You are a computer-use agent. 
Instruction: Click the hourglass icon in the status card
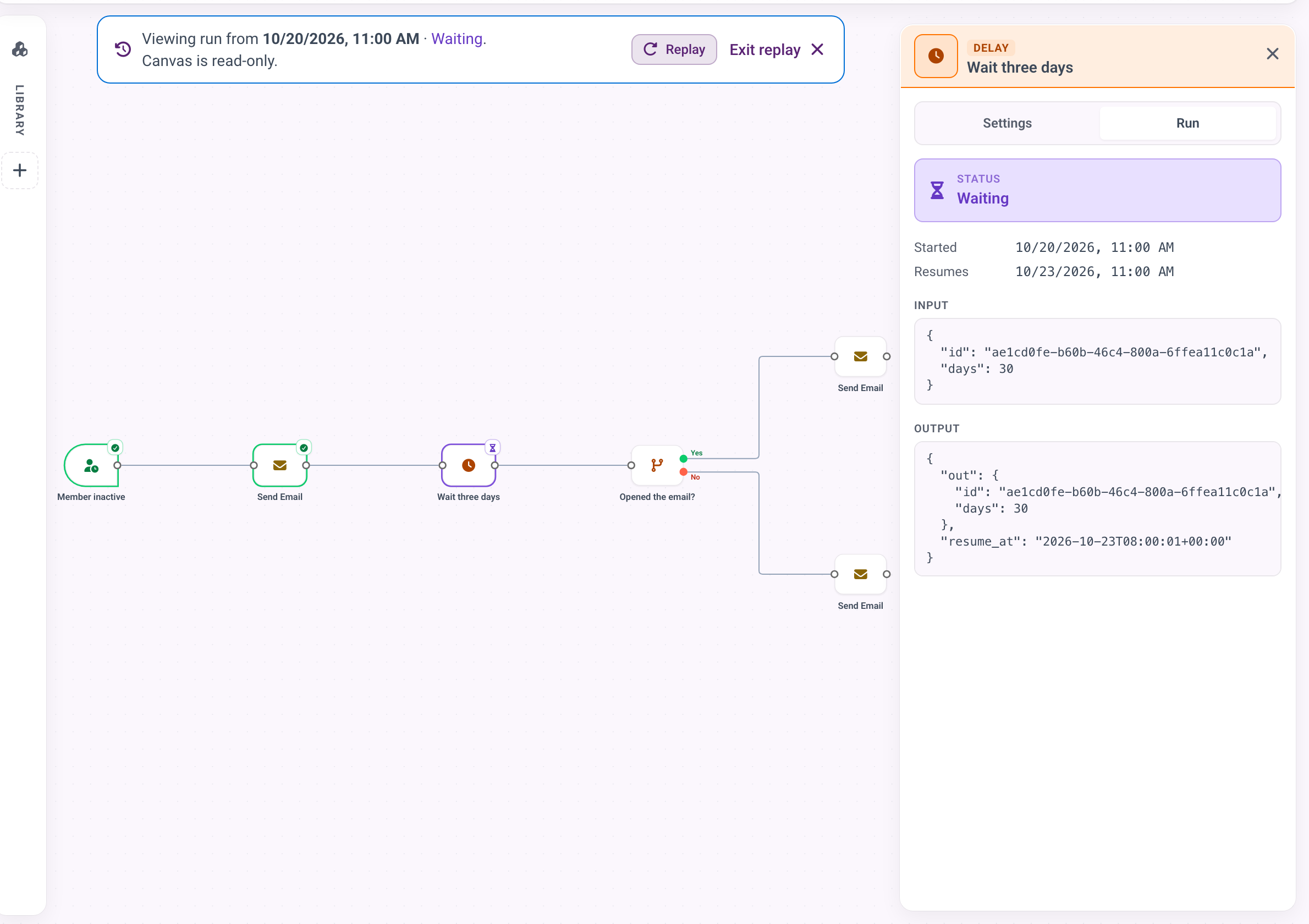pos(937,190)
